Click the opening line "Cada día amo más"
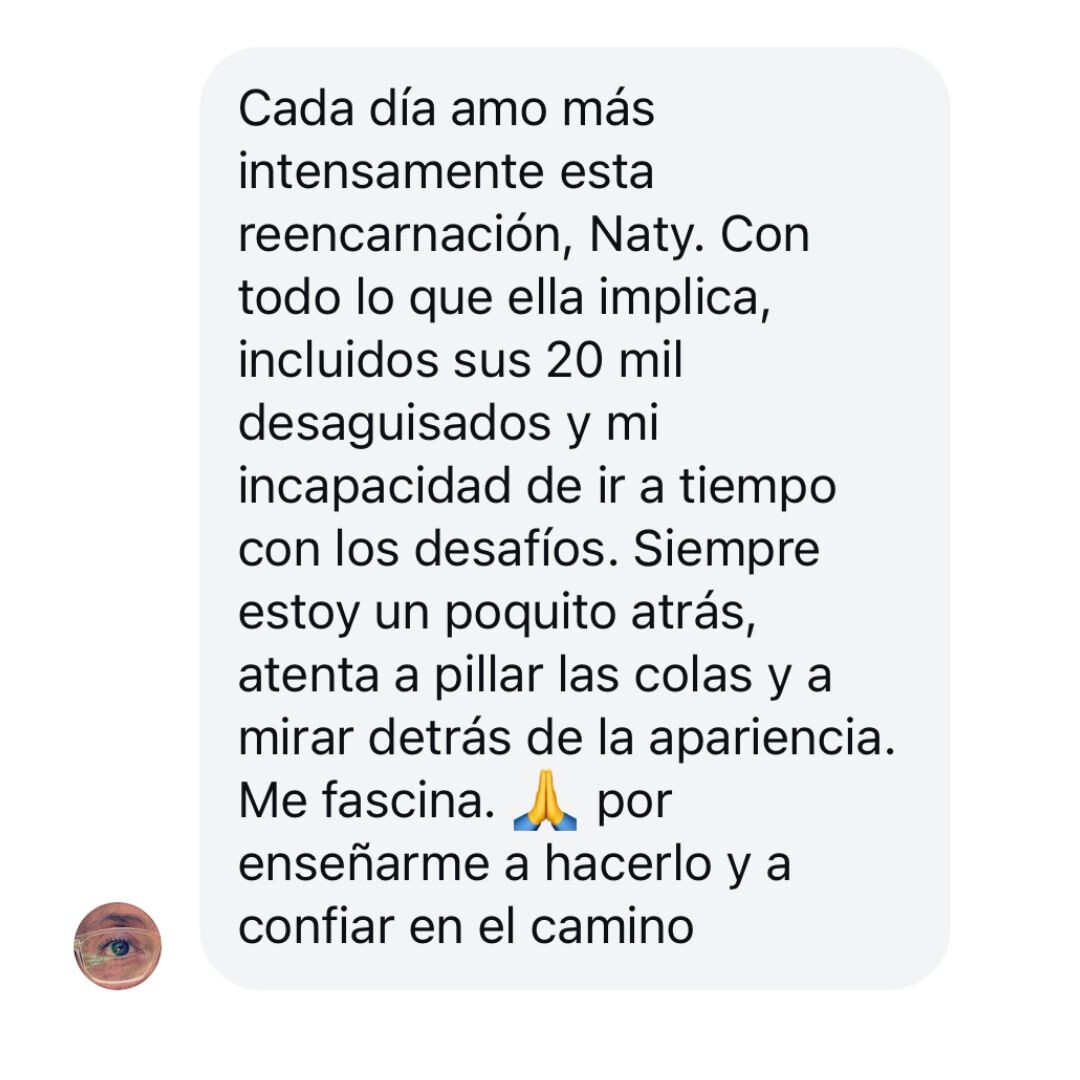This screenshot has height=1080, width=1080. (446, 109)
